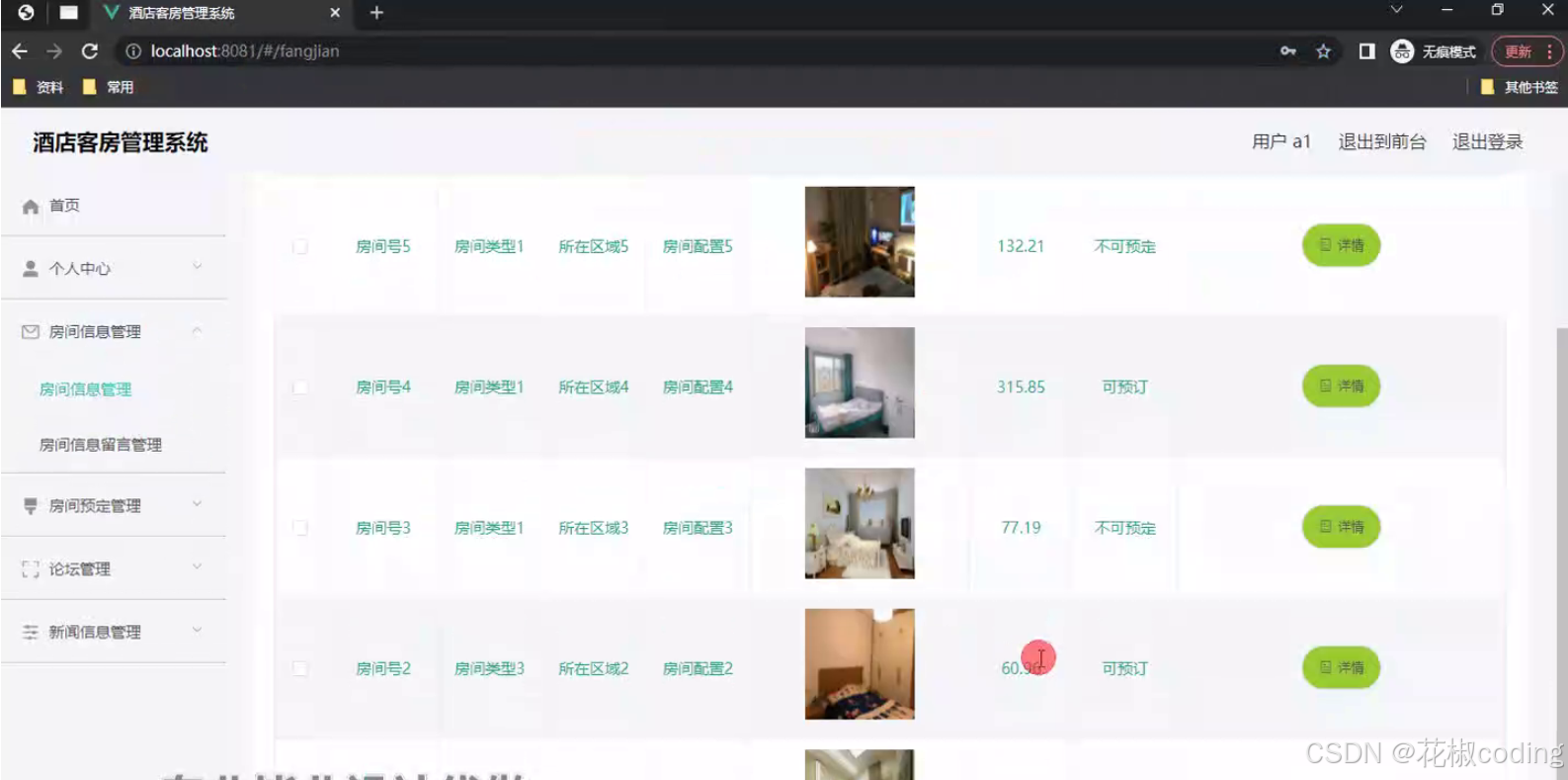Click the chevron beside 新闻信息管理
Viewport: 1568px width, 780px height.
197,631
